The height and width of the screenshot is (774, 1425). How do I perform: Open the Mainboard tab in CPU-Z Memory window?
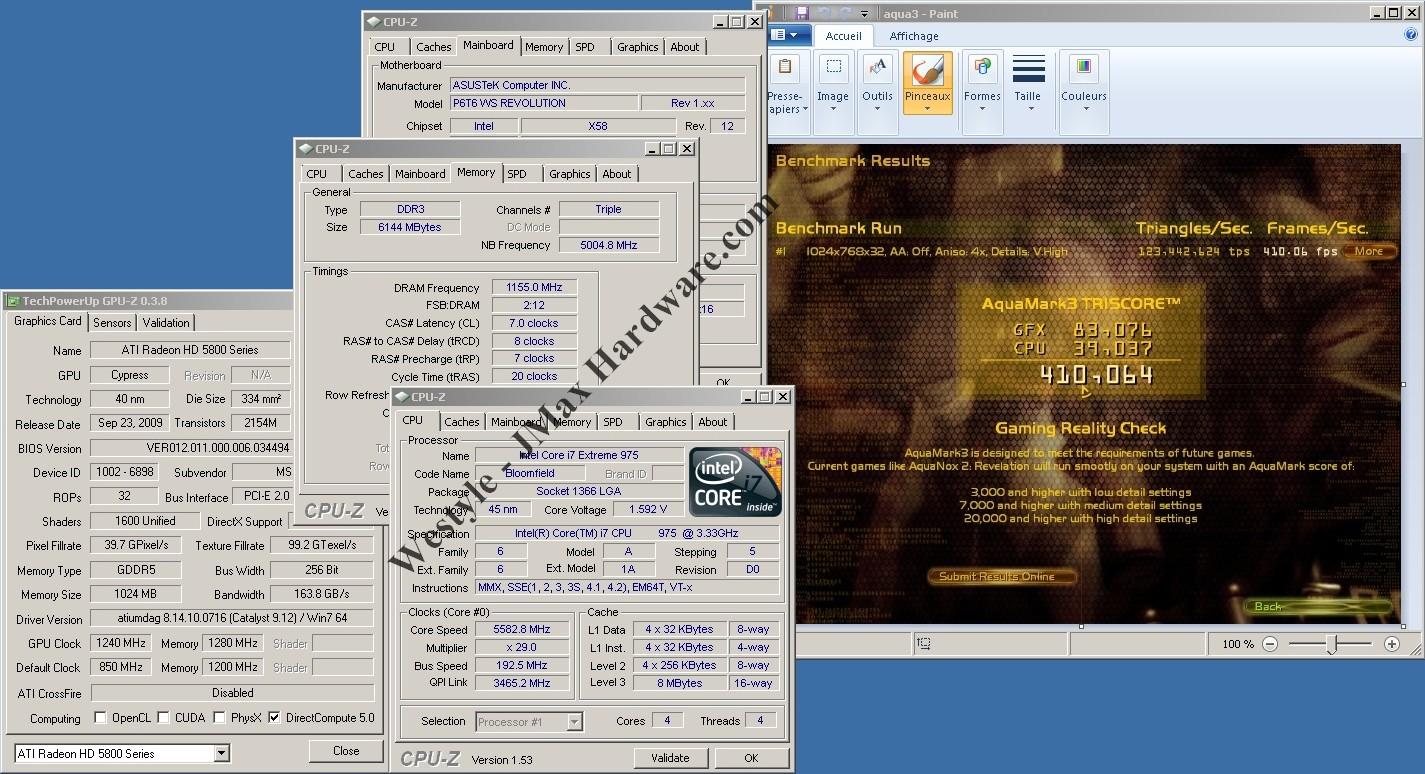pos(420,174)
